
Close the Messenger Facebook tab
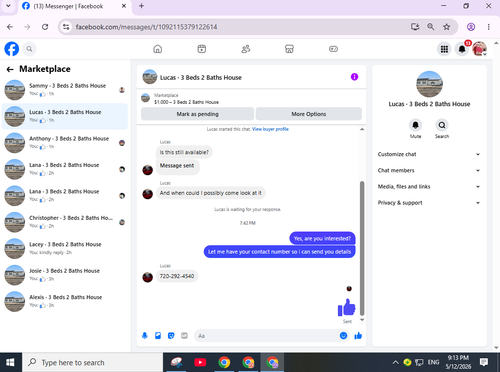click(x=124, y=6)
